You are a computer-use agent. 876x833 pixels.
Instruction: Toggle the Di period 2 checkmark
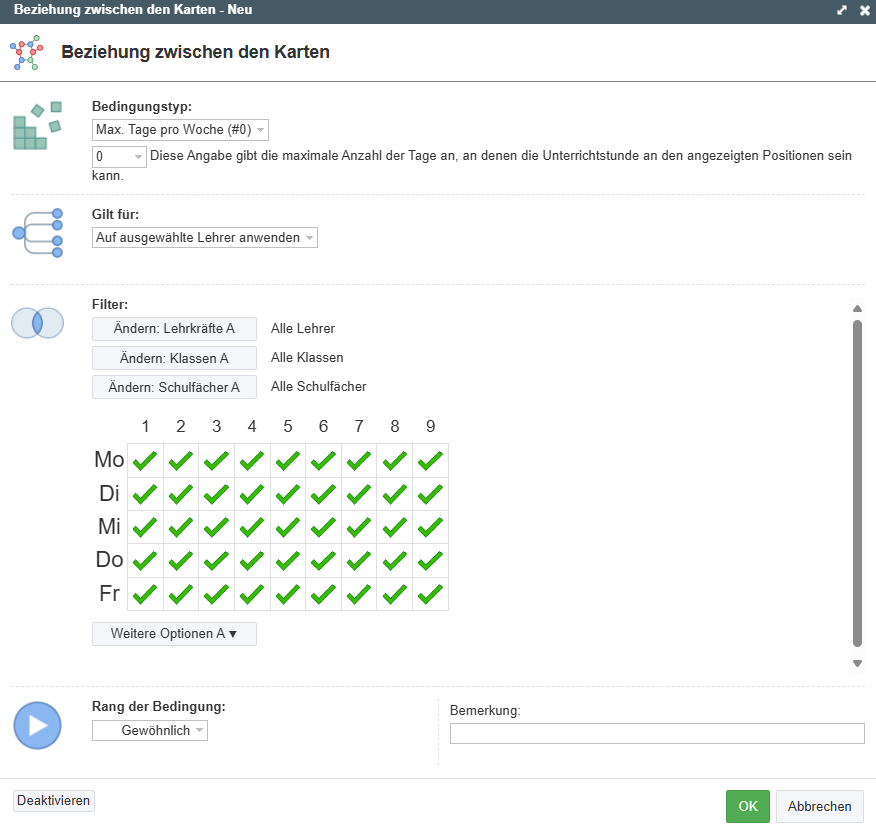[181, 494]
